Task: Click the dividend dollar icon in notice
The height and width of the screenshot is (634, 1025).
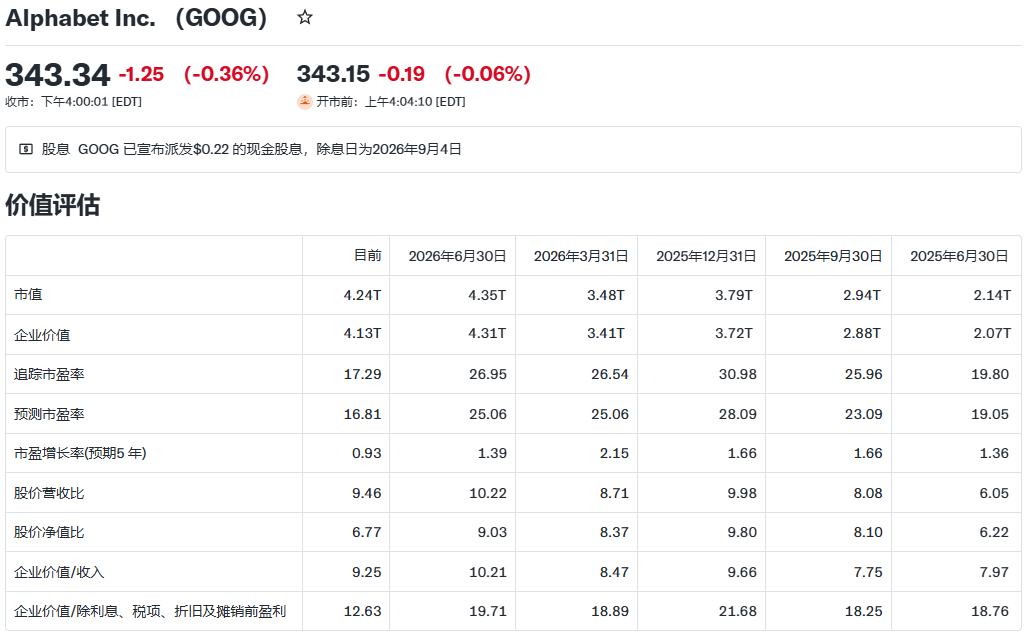Action: tap(26, 150)
